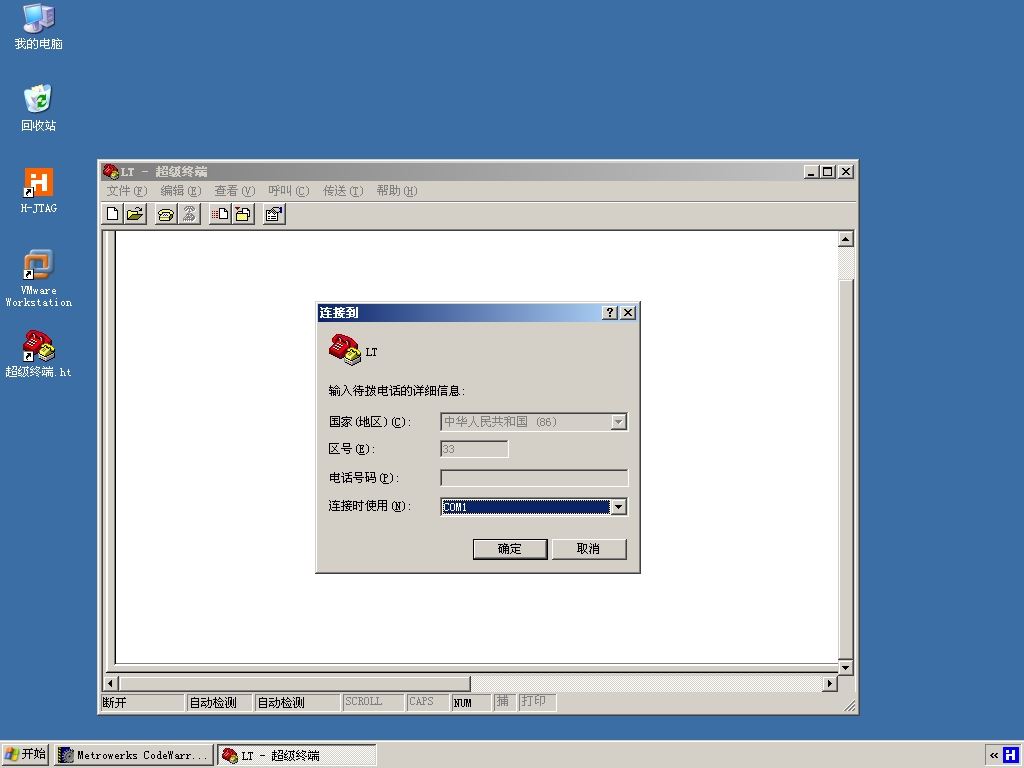Select the 回收站 recycle bin icon

pyautogui.click(x=38, y=108)
